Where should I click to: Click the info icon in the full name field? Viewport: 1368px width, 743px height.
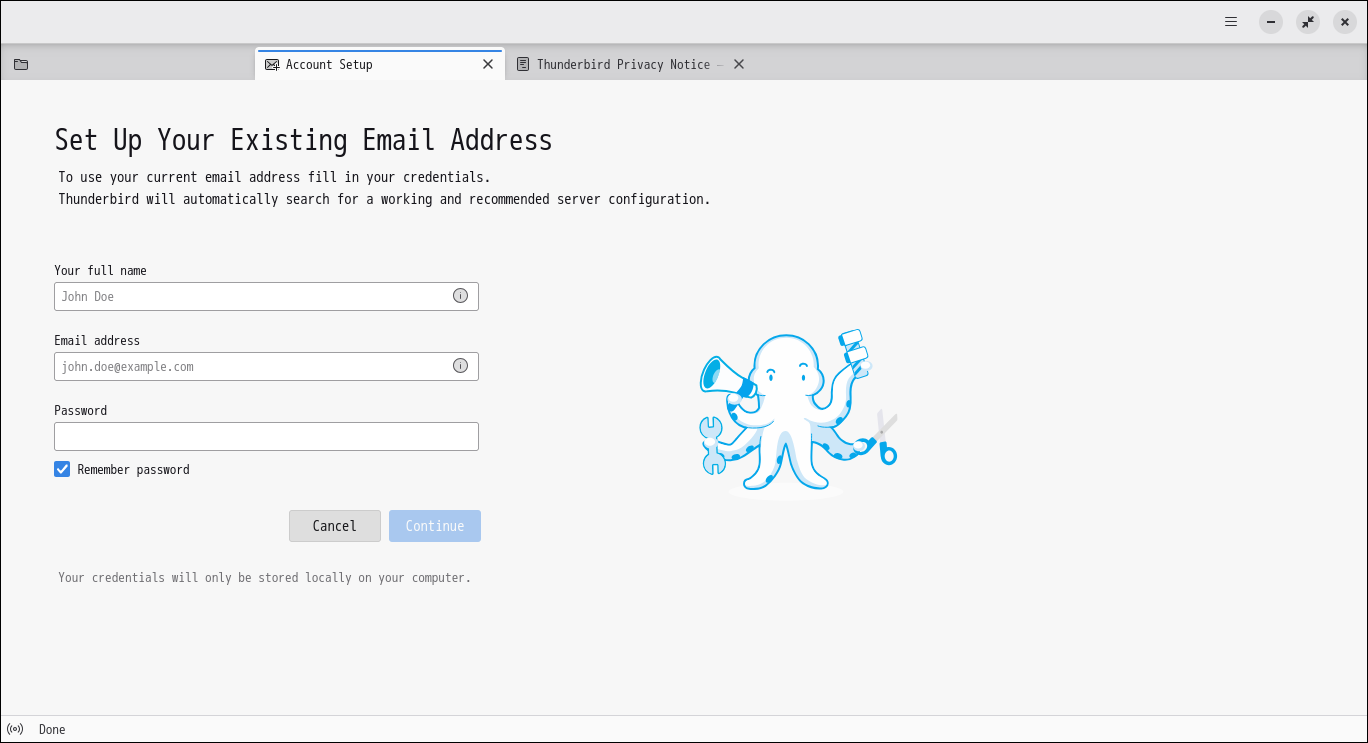click(460, 296)
